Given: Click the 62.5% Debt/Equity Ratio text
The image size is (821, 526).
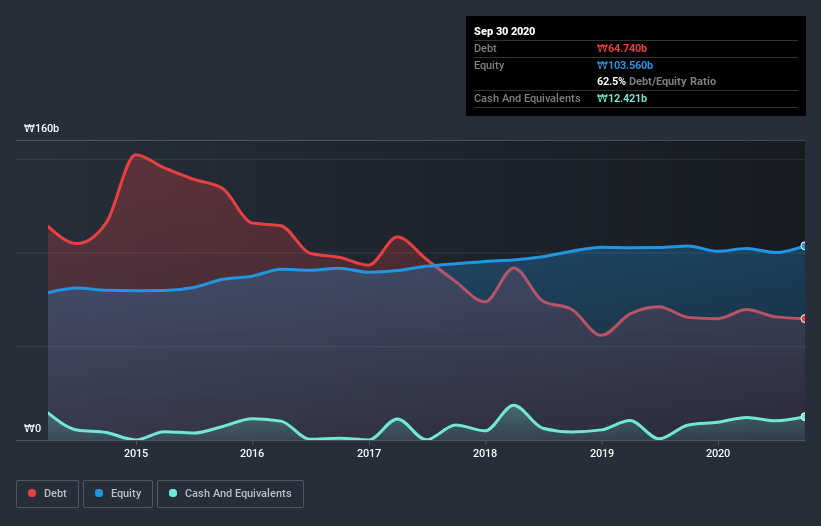Looking at the screenshot, I should click(657, 81).
